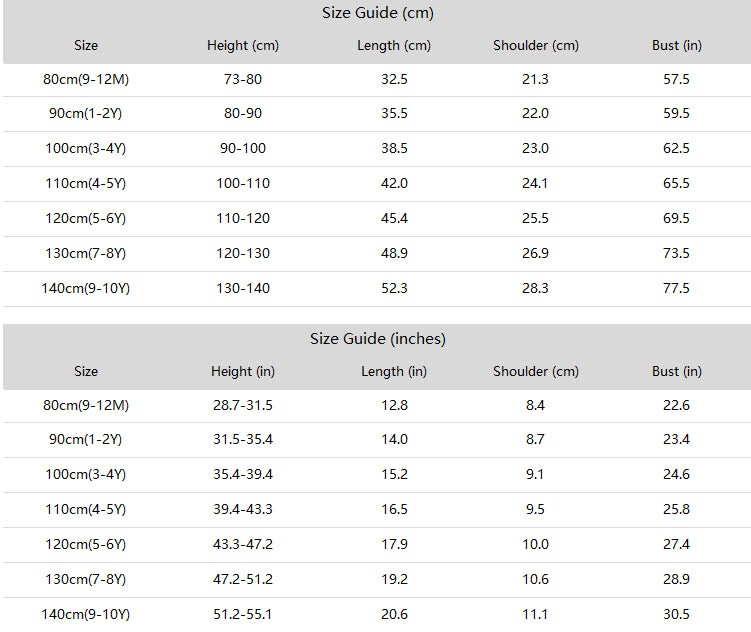Click the "Length (cm)" column header
The height and width of the screenshot is (632, 751).
click(394, 45)
